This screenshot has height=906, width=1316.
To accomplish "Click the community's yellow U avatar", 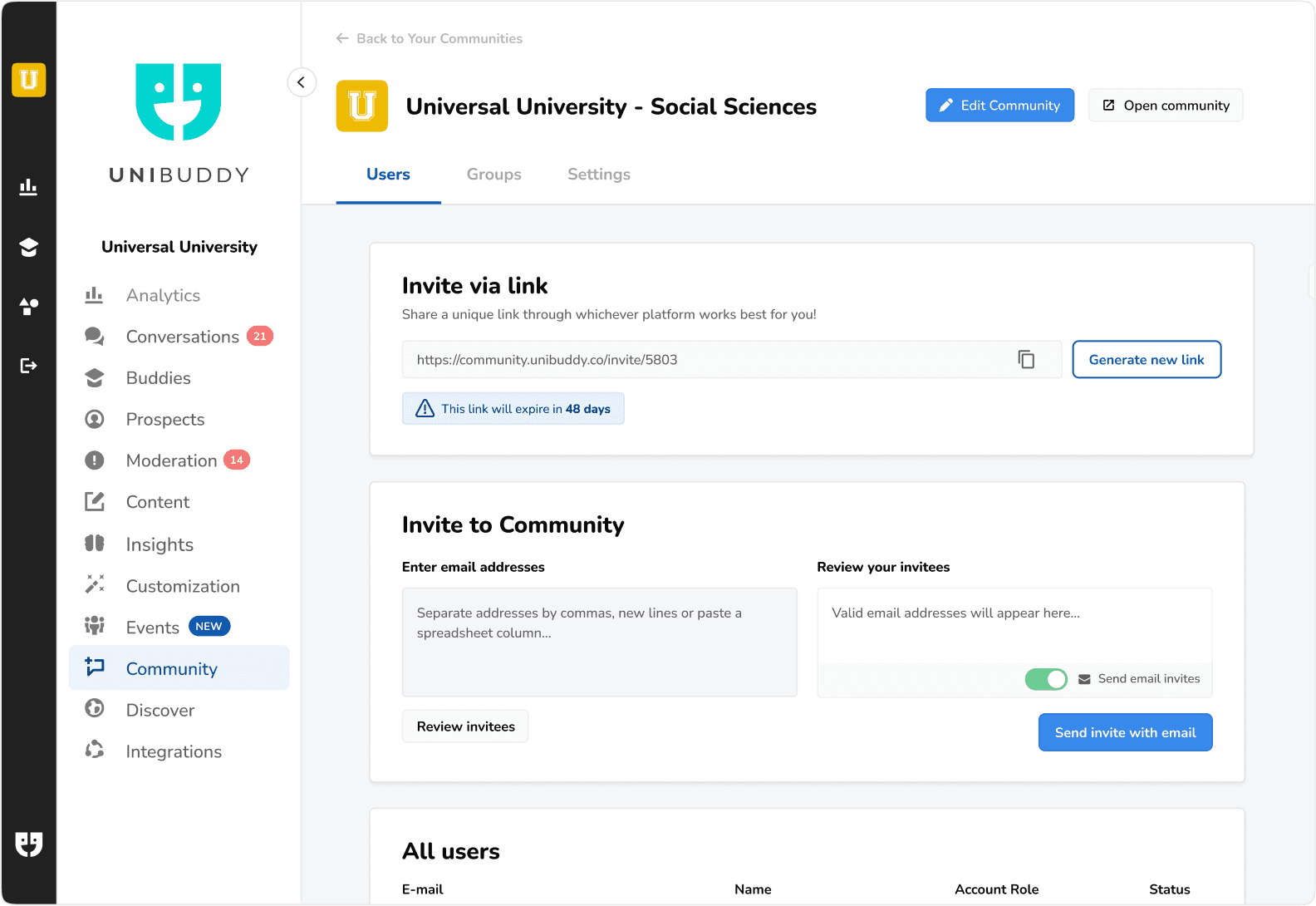I will tap(362, 106).
